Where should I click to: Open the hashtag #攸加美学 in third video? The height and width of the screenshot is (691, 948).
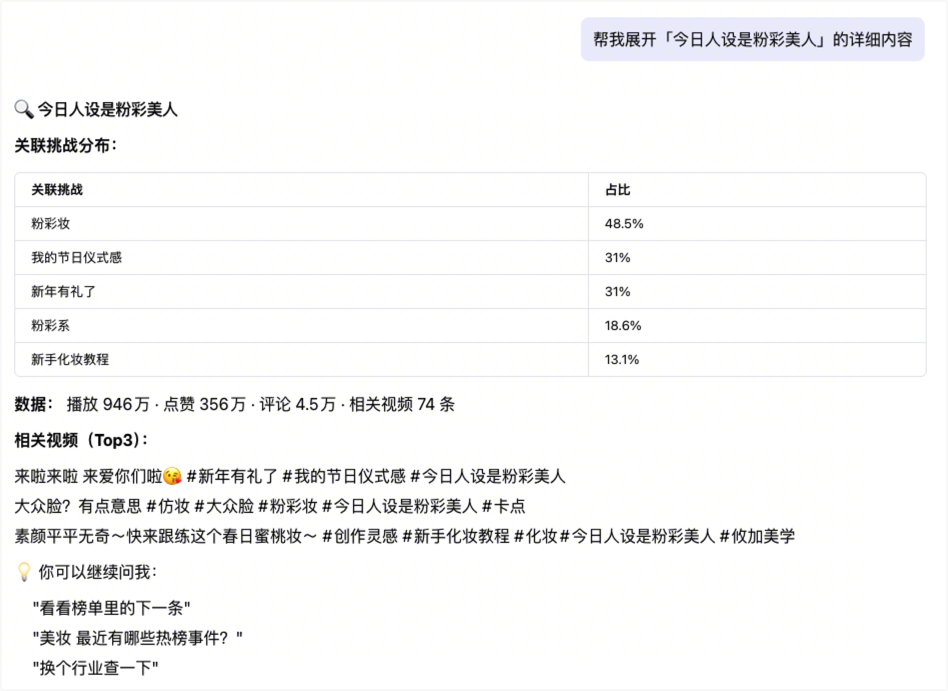coord(758,536)
